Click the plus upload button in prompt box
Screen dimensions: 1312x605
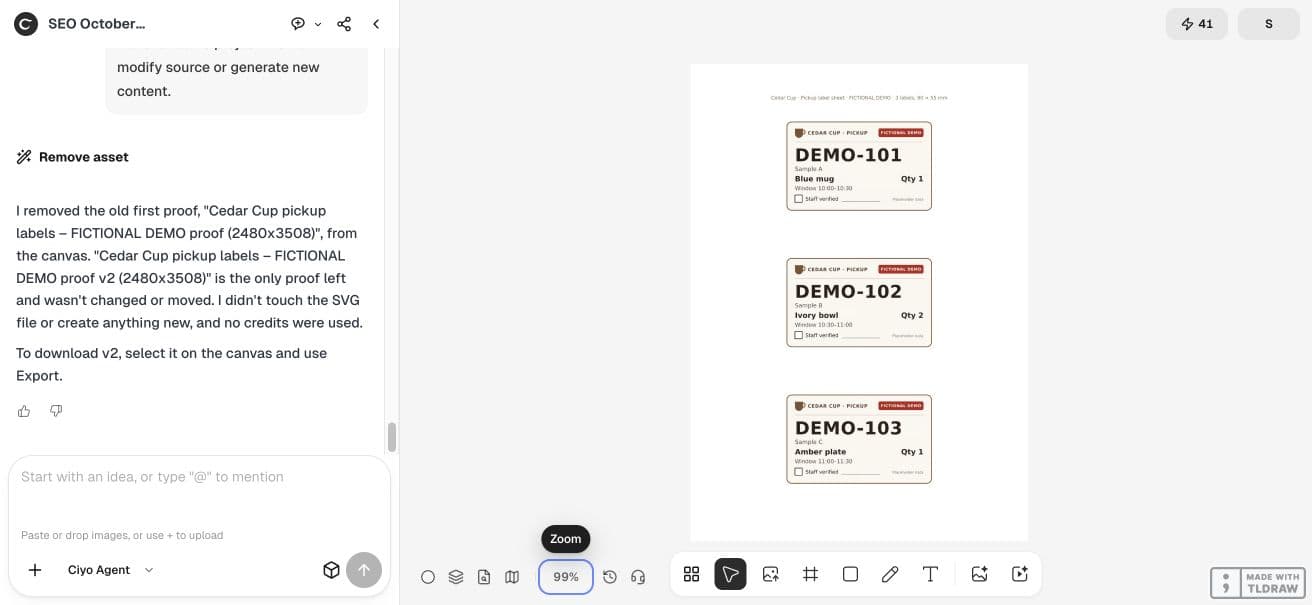(x=35, y=570)
